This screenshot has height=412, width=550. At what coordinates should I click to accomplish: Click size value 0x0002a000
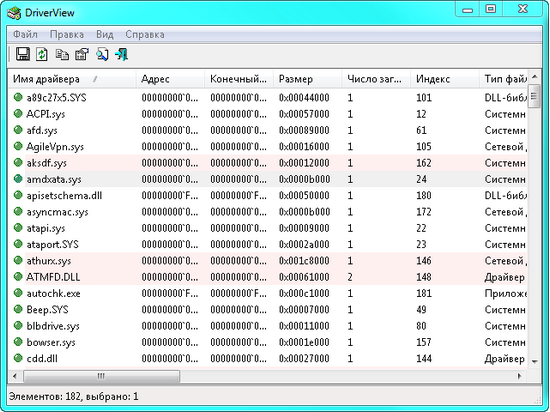click(304, 244)
